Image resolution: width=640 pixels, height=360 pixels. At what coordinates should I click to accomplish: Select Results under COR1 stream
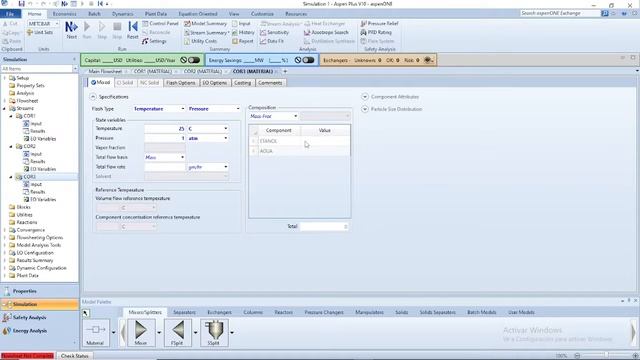(x=38, y=131)
